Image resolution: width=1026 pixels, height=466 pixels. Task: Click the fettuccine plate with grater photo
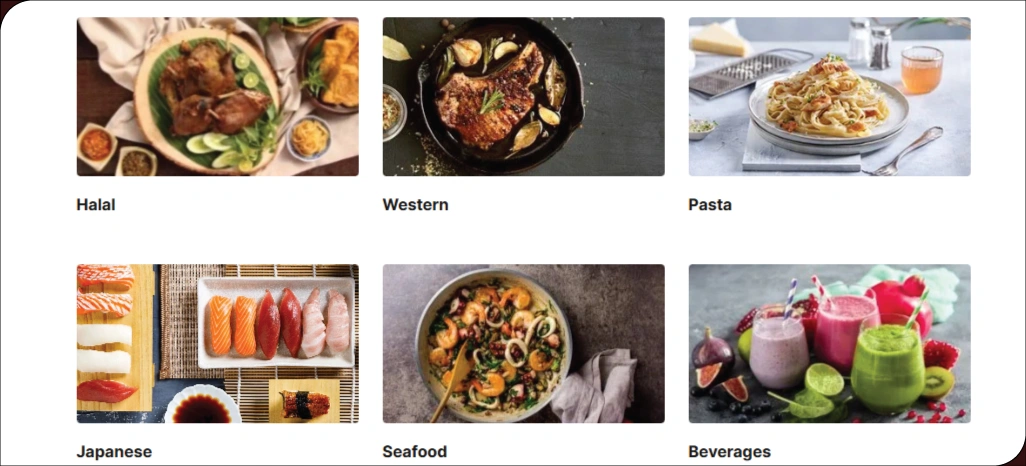[830, 96]
